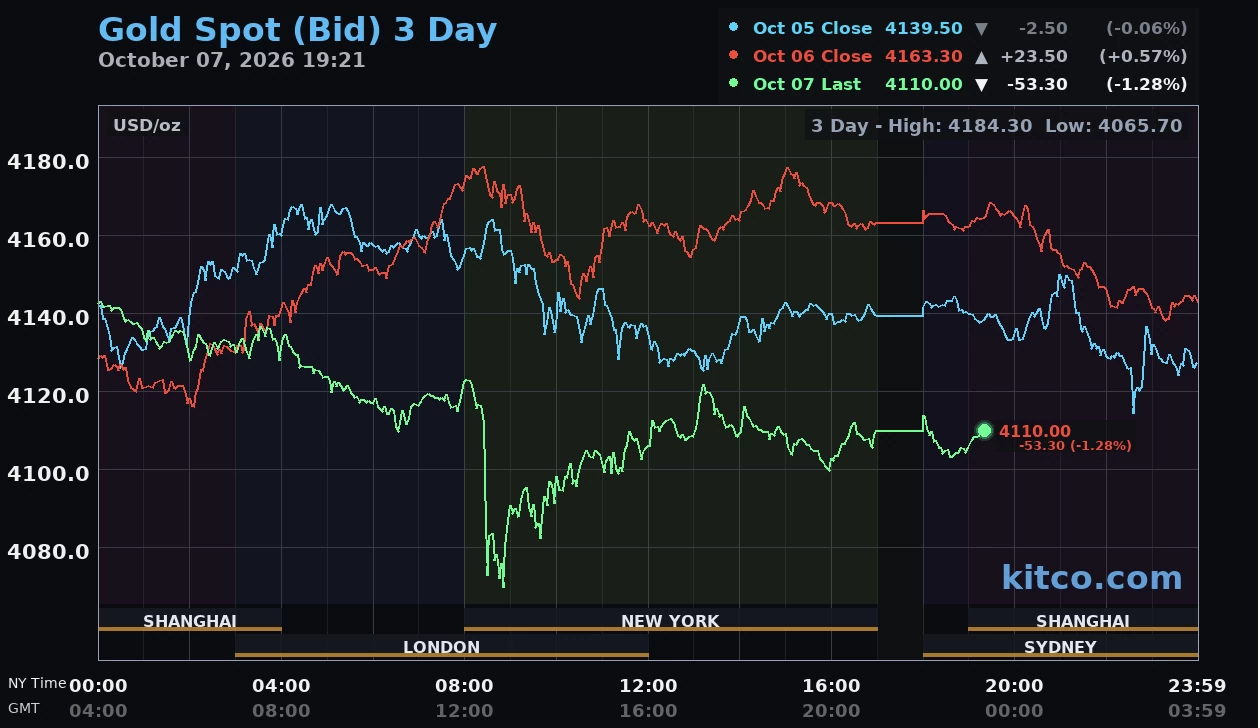The image size is (1260, 728).
Task: Click the red Oct 06 legend dot
Action: pyautogui.click(x=734, y=56)
